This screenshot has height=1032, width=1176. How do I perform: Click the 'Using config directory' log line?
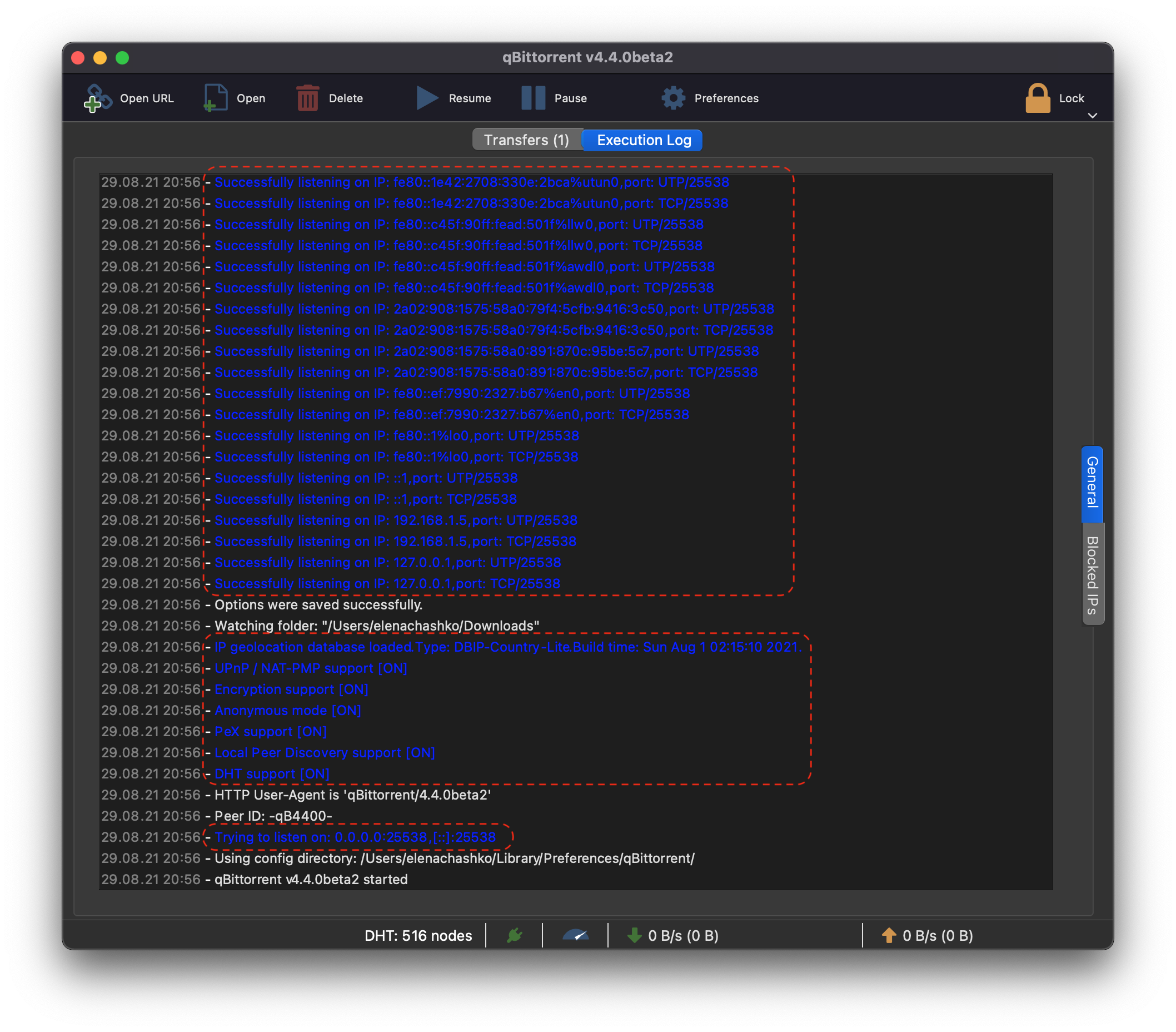coord(455,859)
